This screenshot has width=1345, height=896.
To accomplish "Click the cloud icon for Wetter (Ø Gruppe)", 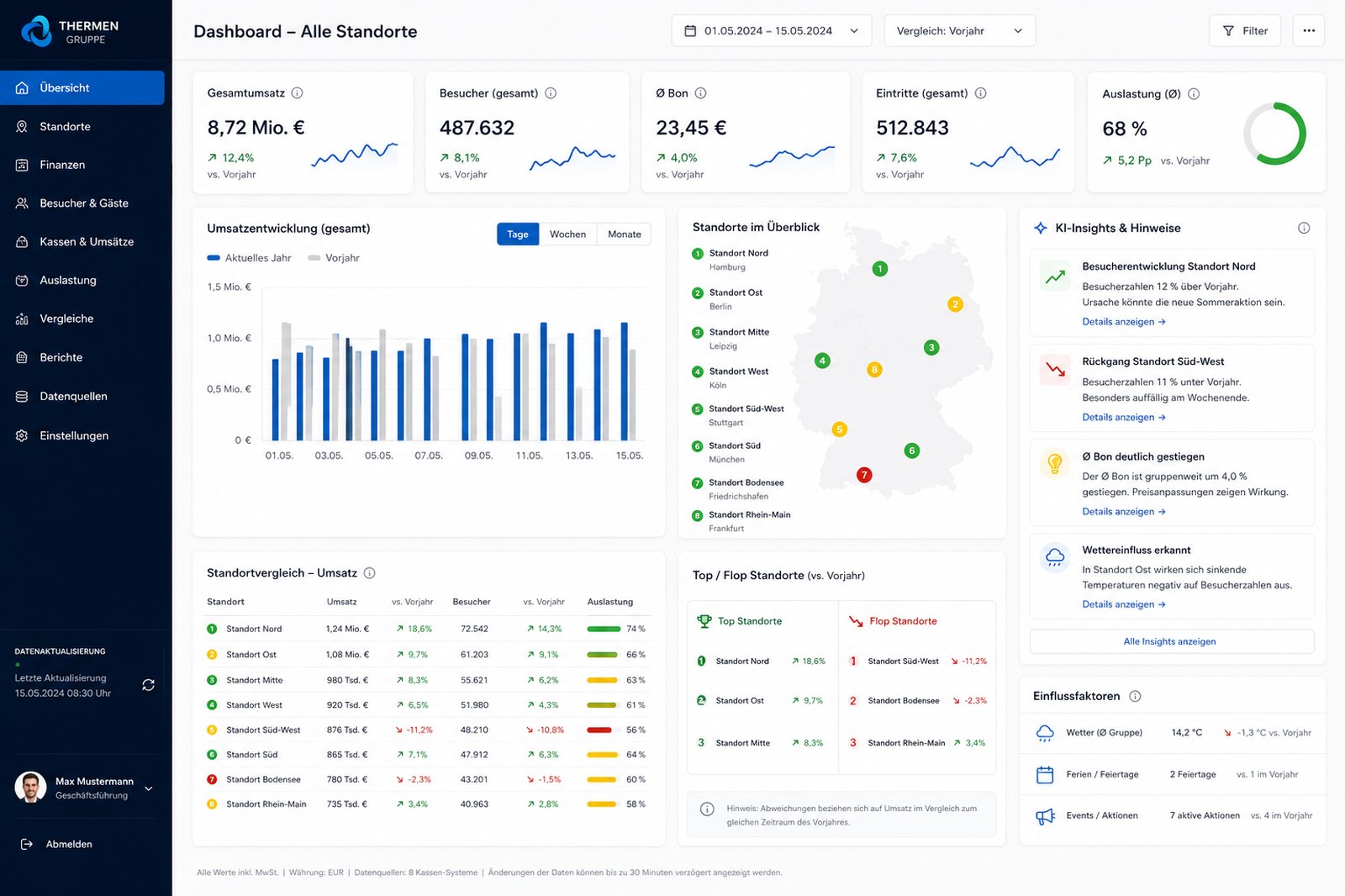I will [1045, 733].
